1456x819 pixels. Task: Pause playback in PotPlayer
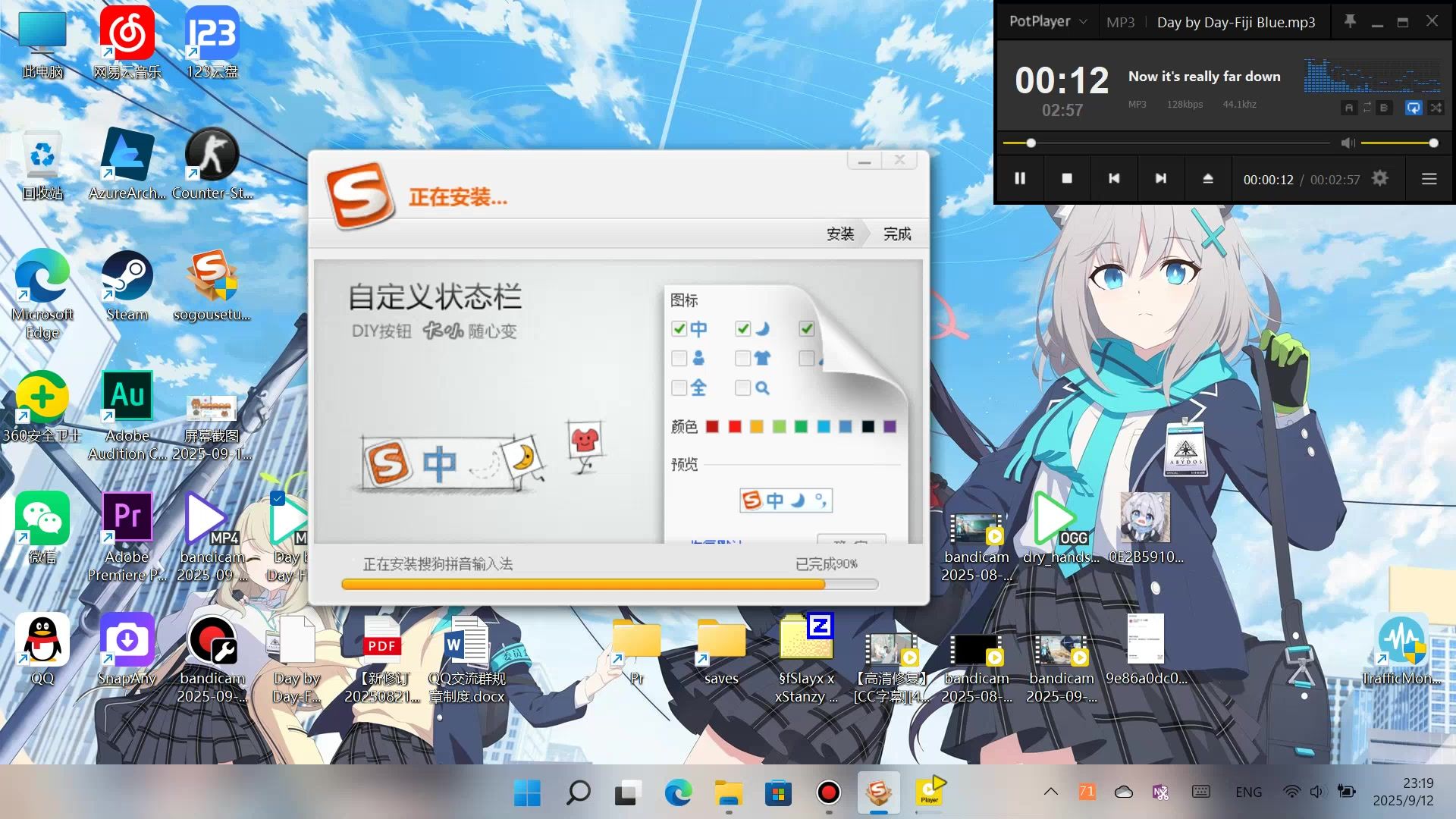click(1020, 179)
